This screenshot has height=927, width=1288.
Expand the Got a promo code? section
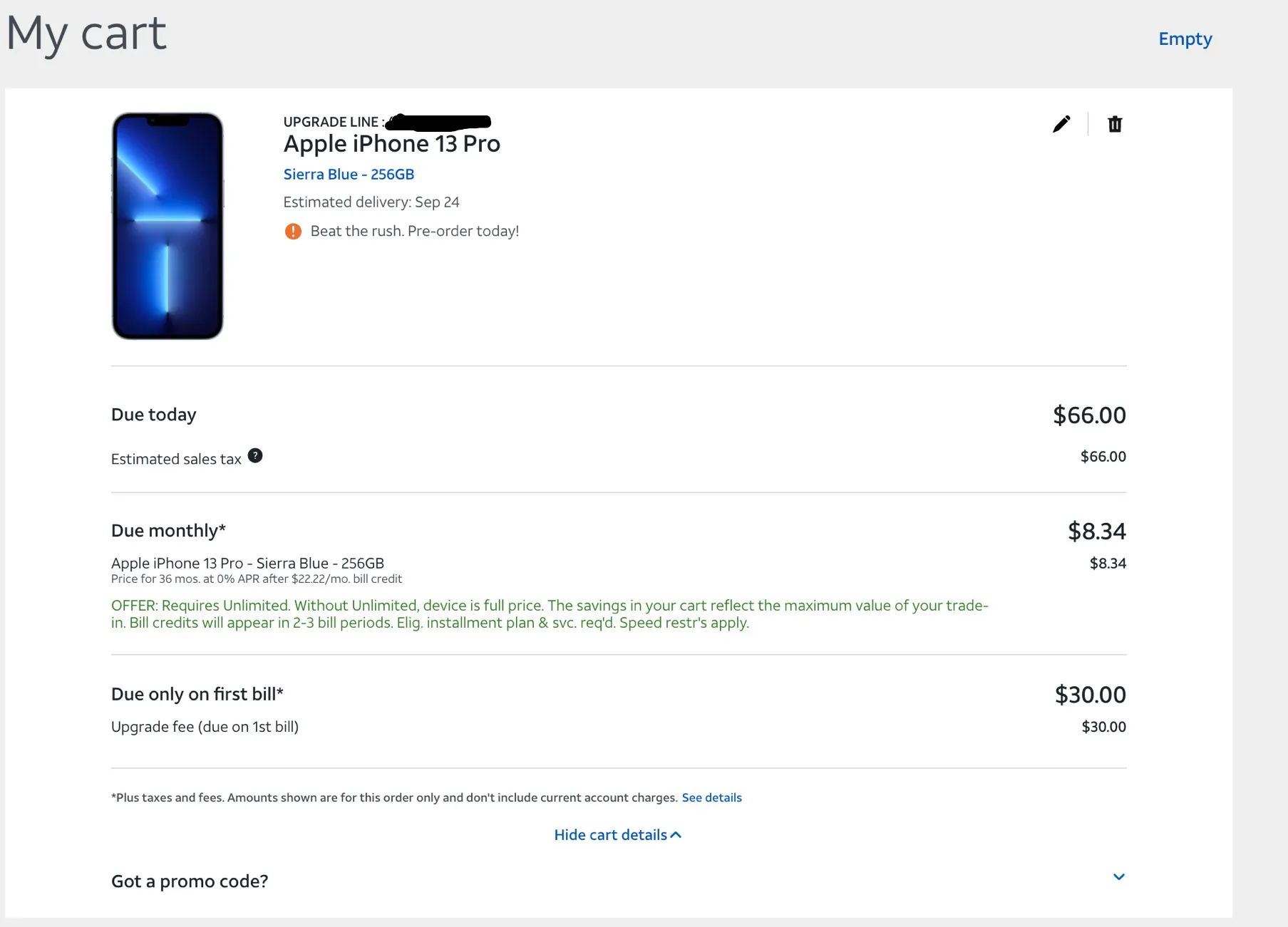[x=190, y=881]
